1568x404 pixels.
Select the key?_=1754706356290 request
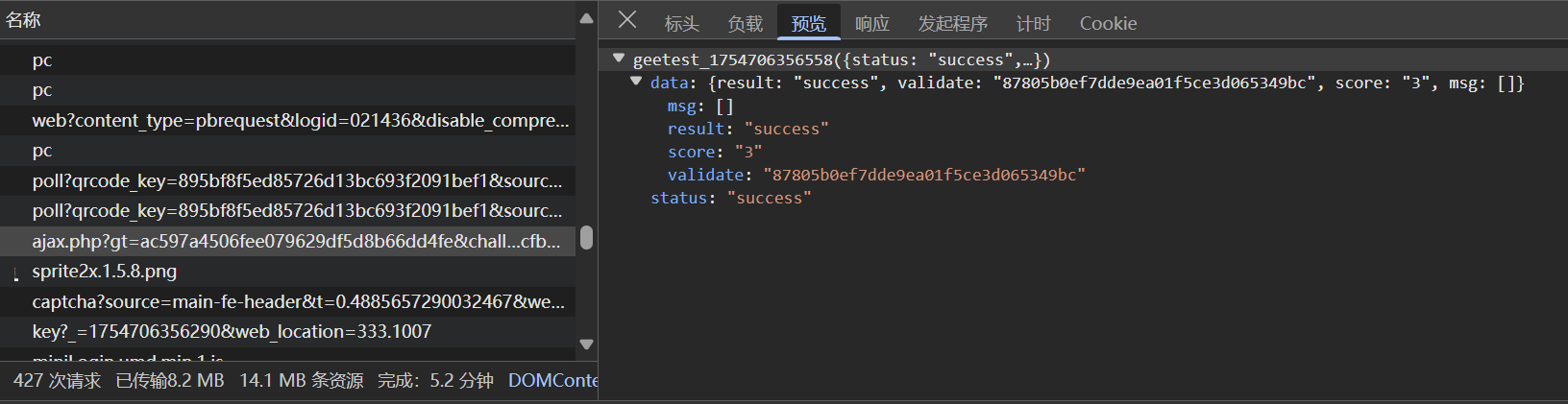[x=232, y=332]
